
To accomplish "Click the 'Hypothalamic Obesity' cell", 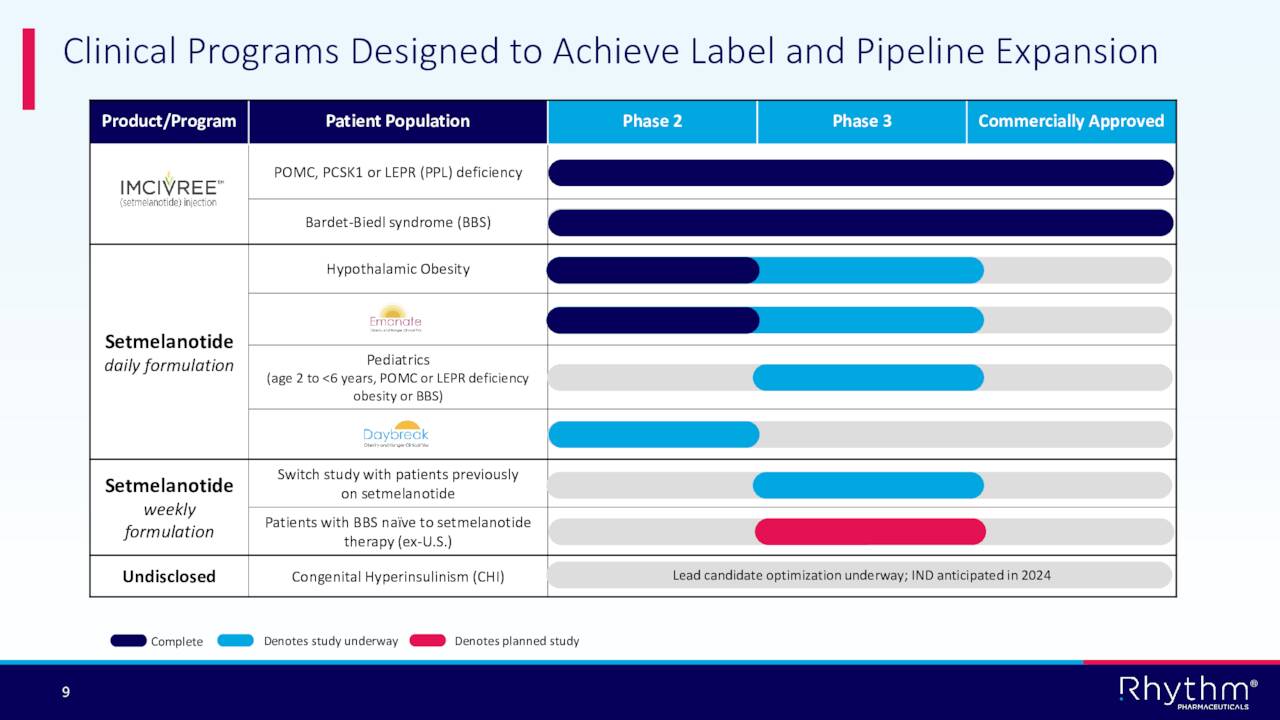I will point(398,269).
